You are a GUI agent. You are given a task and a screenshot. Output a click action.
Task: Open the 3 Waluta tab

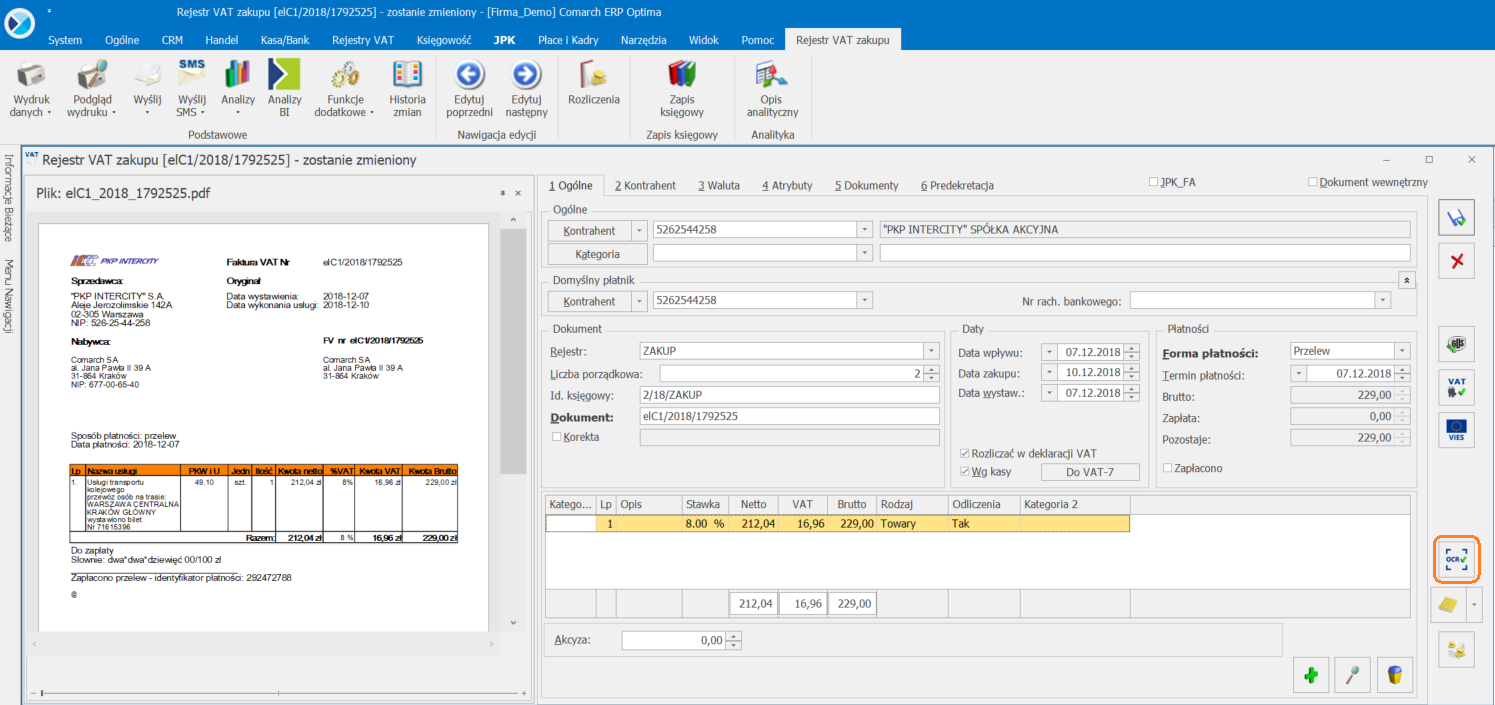click(x=719, y=185)
